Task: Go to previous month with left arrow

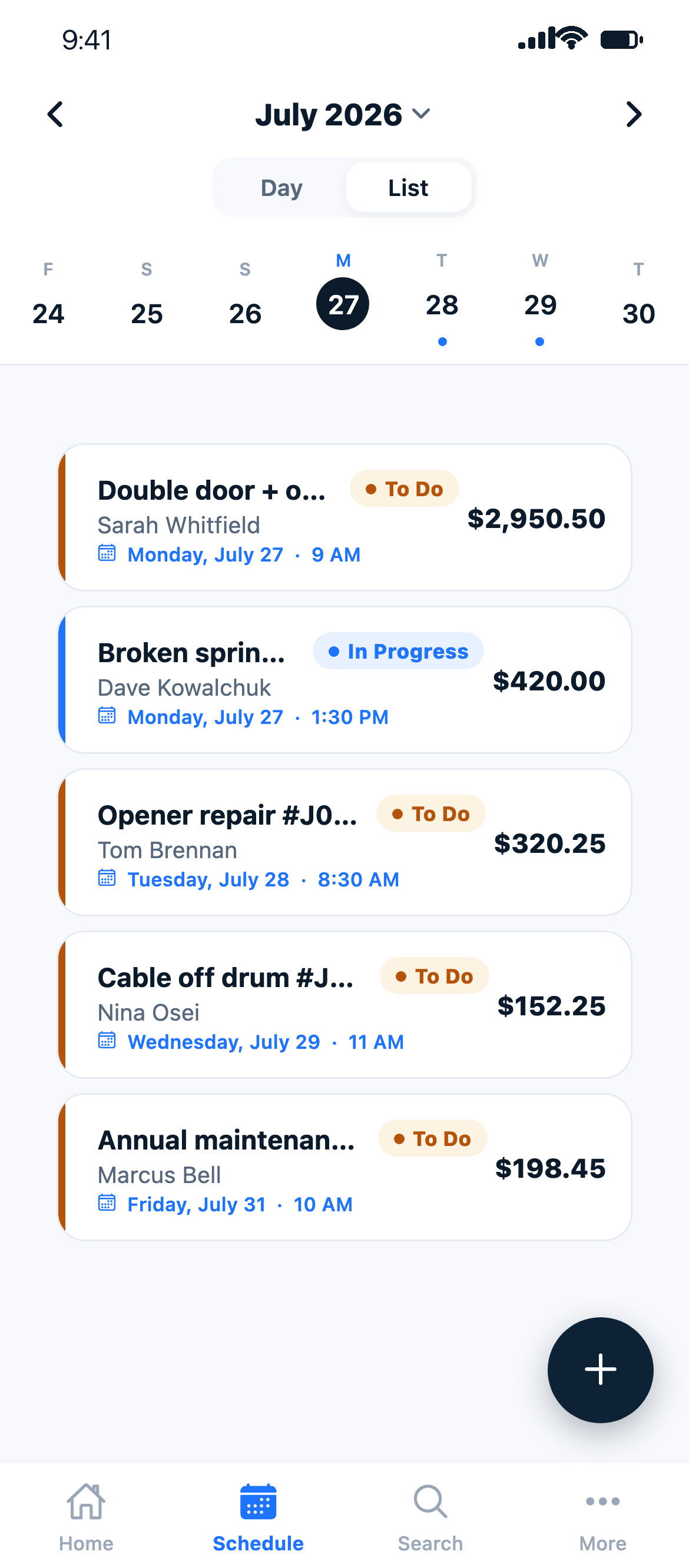Action: pyautogui.click(x=55, y=114)
